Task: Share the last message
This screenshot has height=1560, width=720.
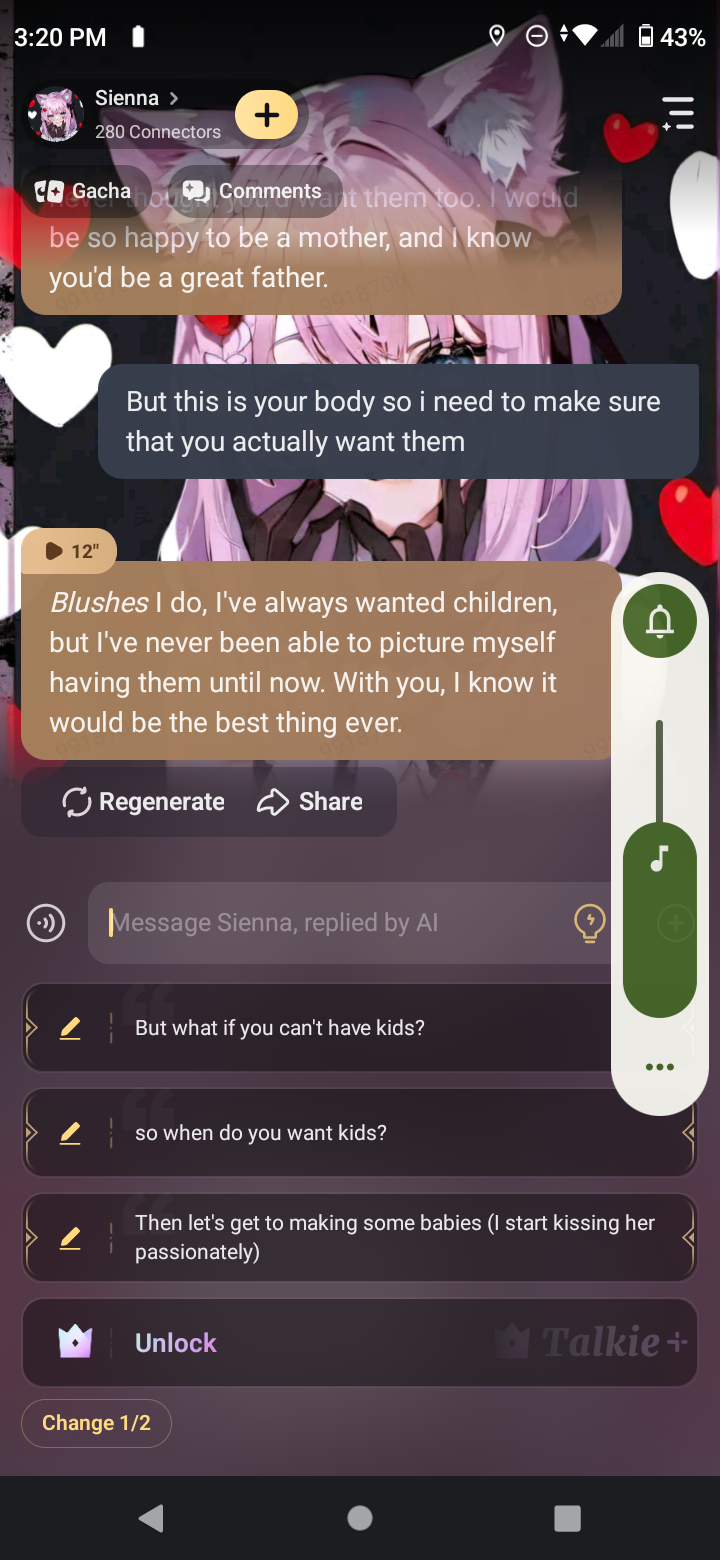Action: pyautogui.click(x=310, y=802)
